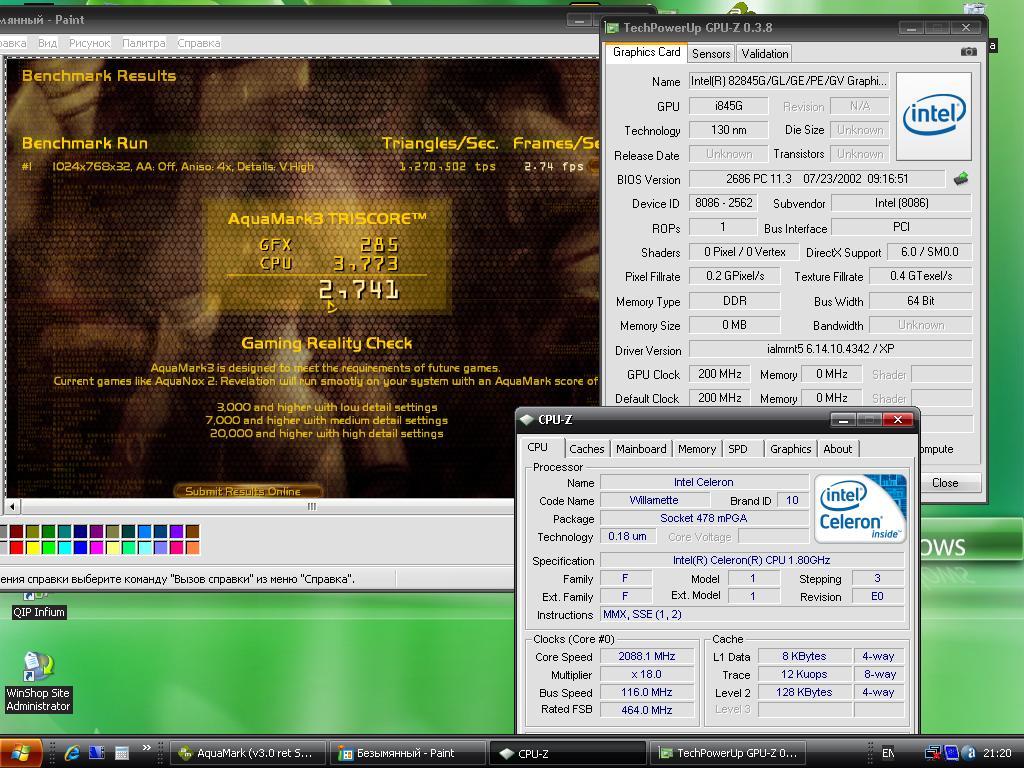Click the BIOS save chip icon in GPU-Z
Screen dimensions: 1024x768
(x=961, y=178)
